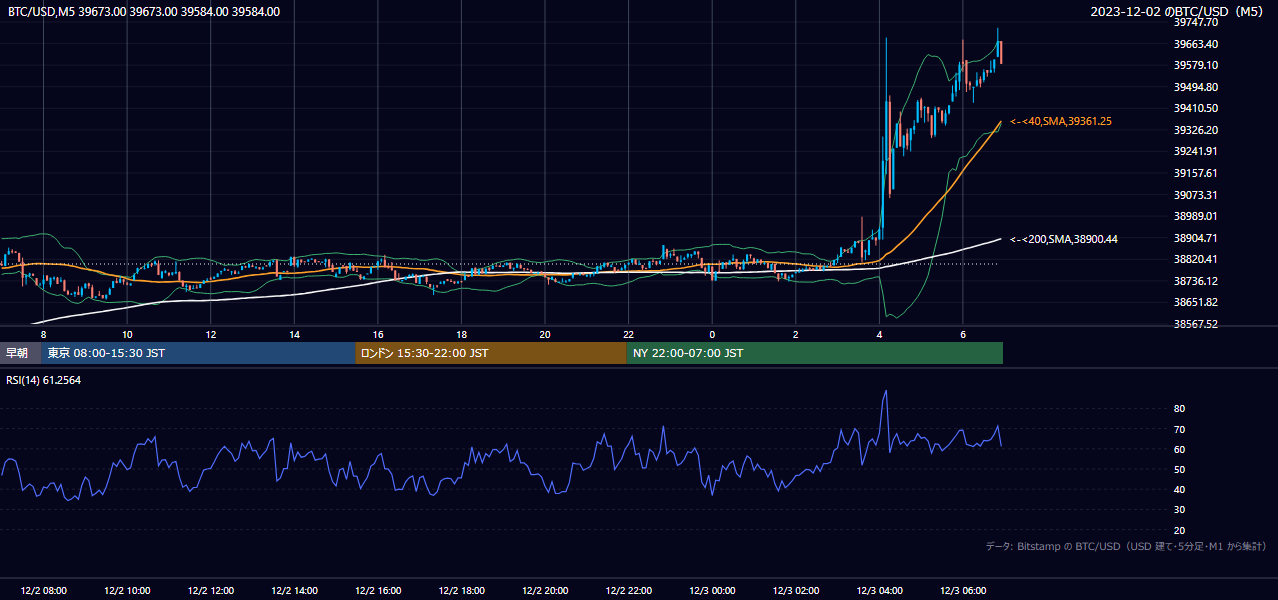Click hour tick 14 under price chart

[294, 334]
